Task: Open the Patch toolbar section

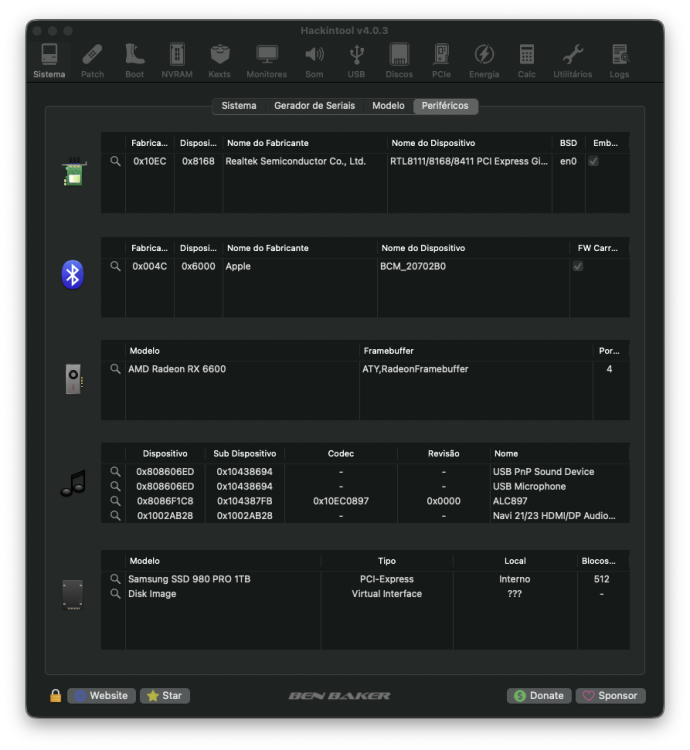Action: tap(92, 61)
